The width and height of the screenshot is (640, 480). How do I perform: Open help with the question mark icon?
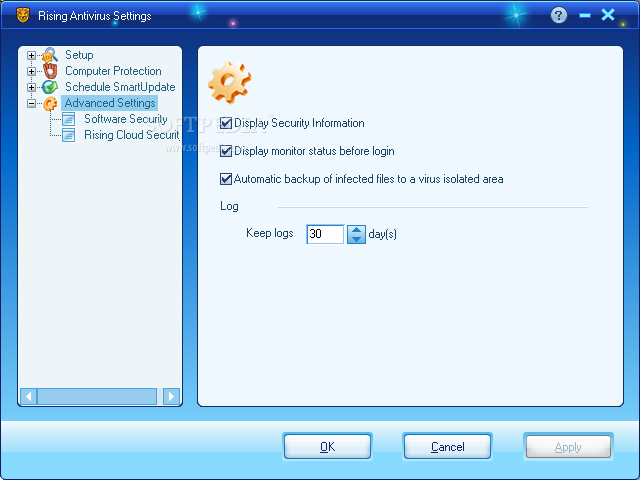tap(558, 16)
